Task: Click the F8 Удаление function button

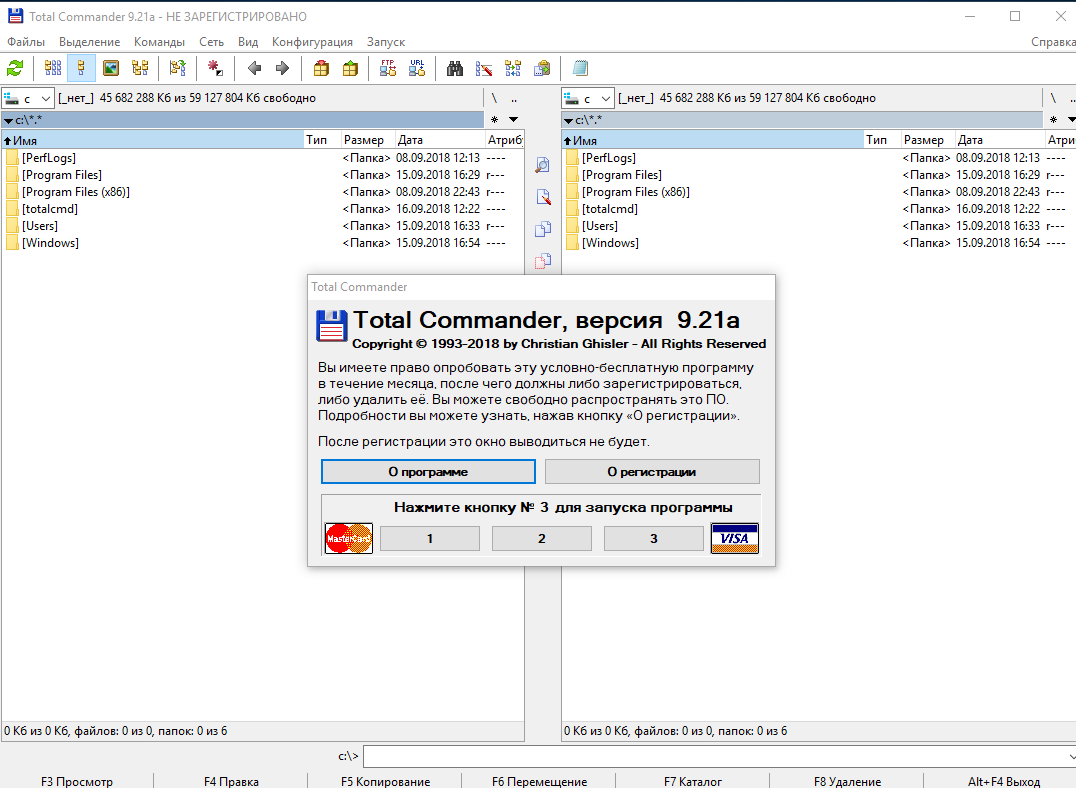Action: click(x=847, y=781)
